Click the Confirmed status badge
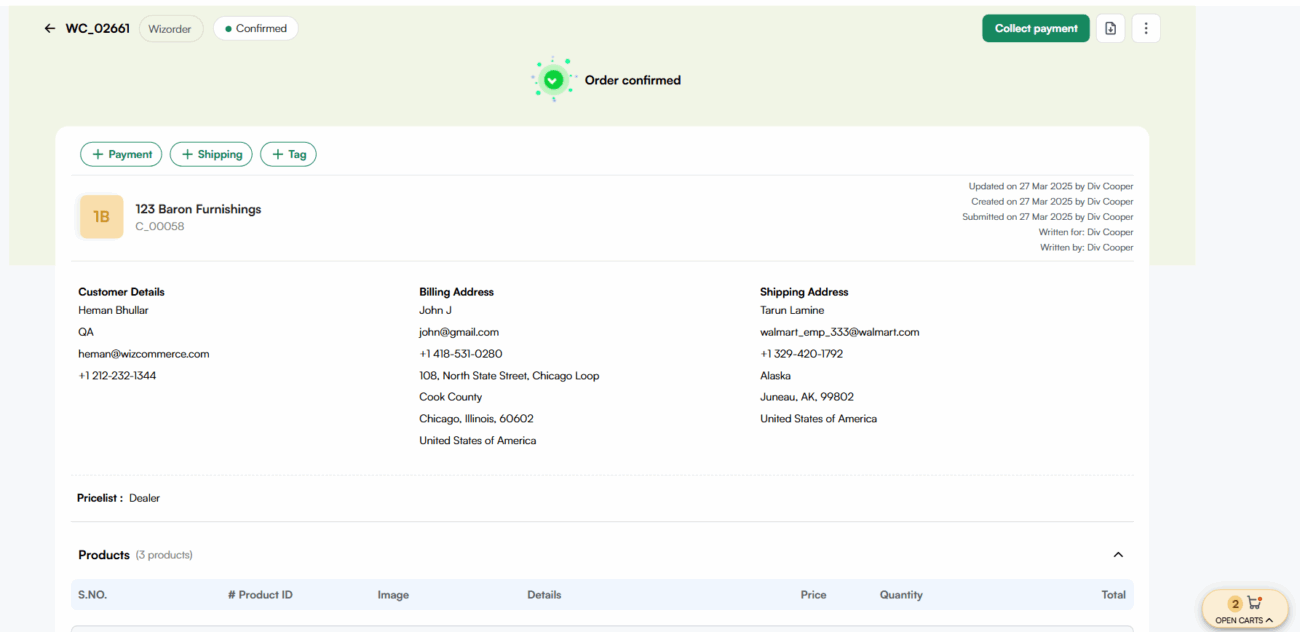This screenshot has width=1300, height=632. [256, 29]
